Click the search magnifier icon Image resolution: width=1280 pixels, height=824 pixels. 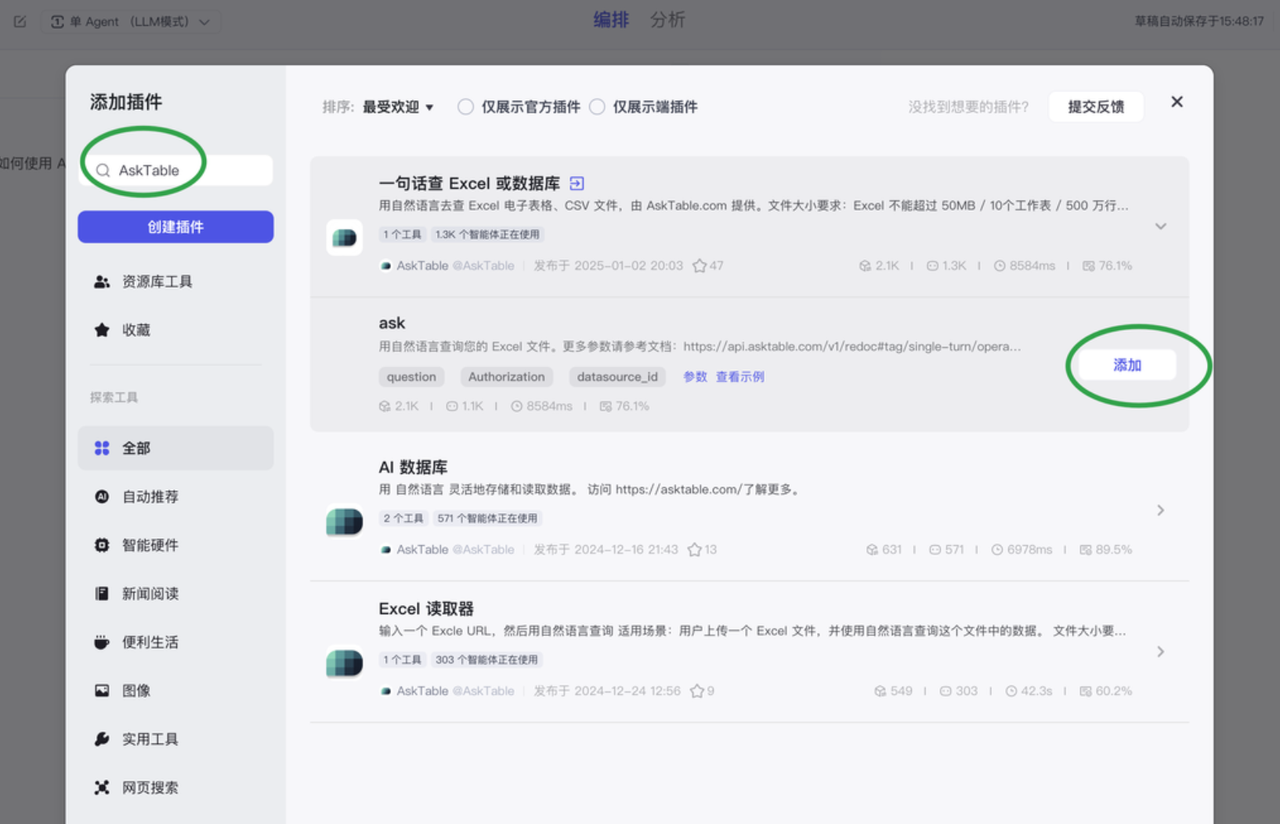[x=103, y=170]
